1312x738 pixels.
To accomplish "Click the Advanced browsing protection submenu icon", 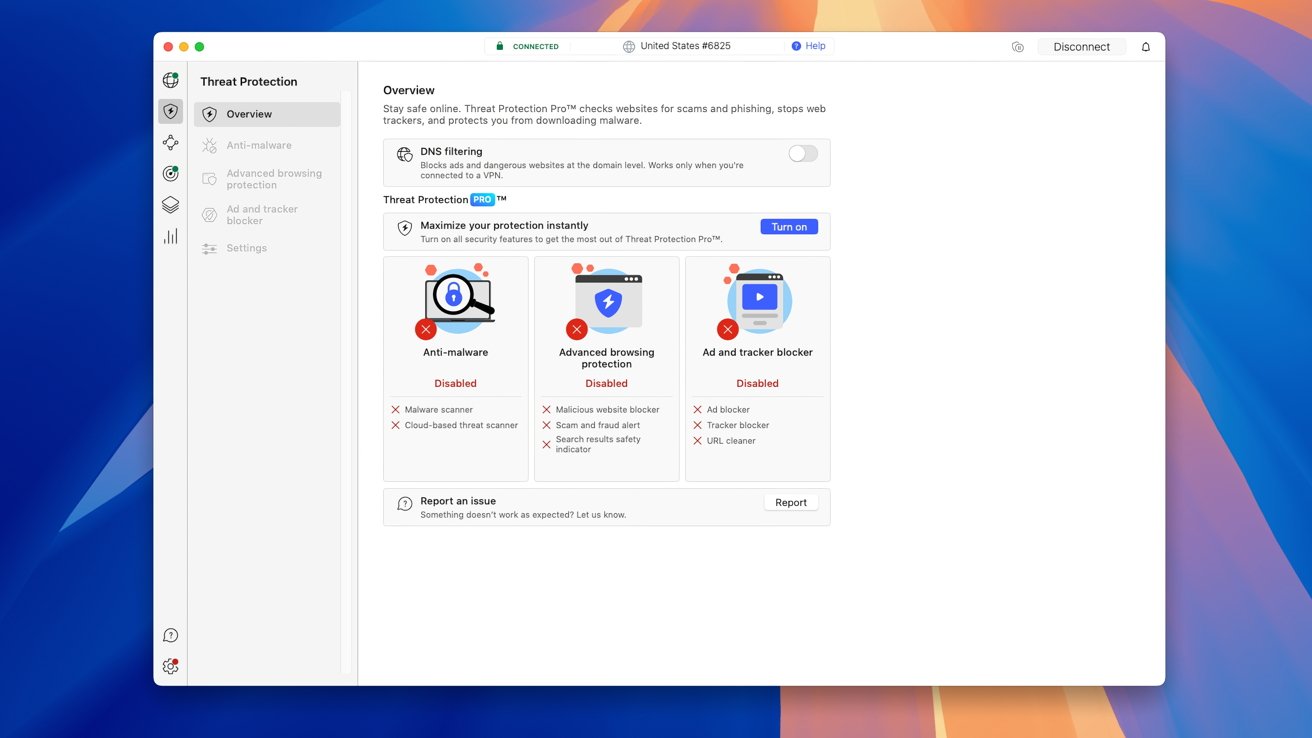I will [x=209, y=179].
